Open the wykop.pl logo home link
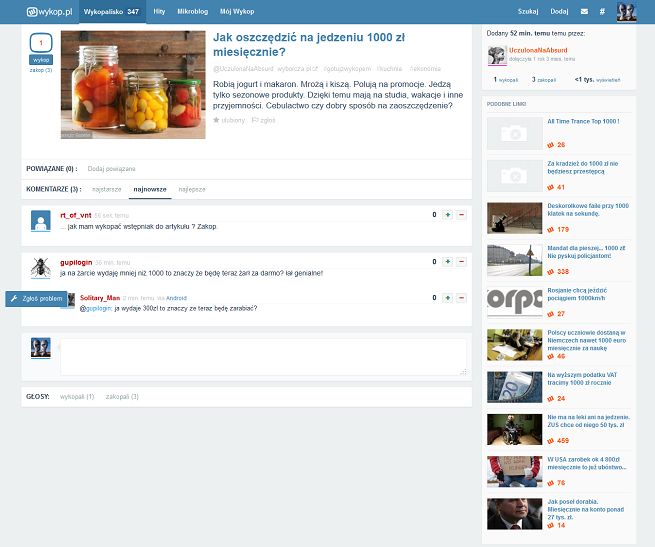 click(50, 12)
